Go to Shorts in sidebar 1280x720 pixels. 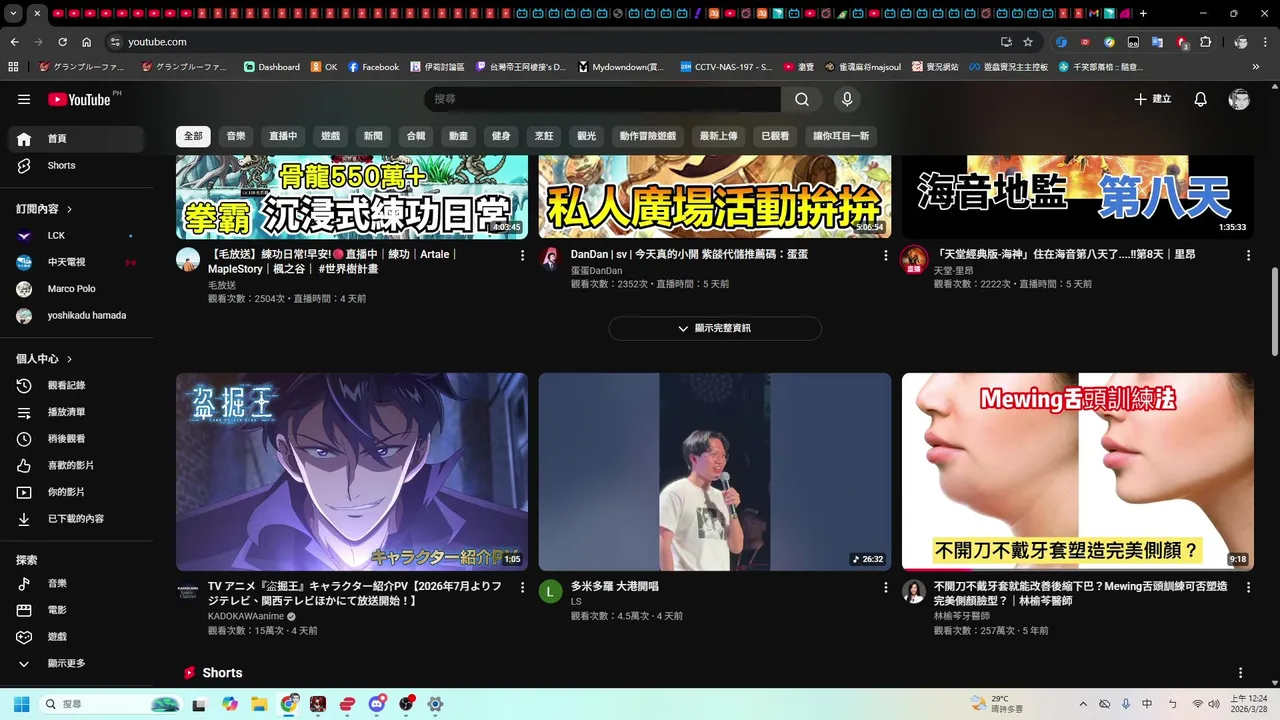click(x=77, y=165)
